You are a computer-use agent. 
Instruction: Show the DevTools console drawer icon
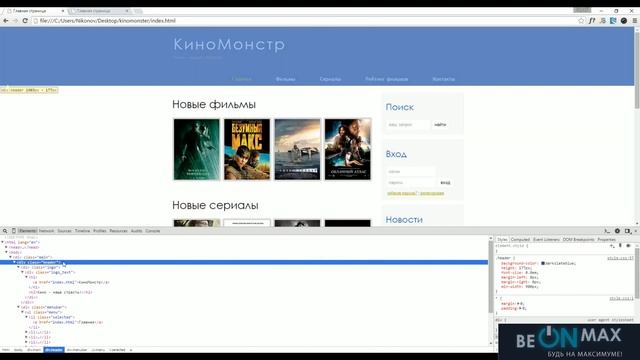(x=607, y=231)
